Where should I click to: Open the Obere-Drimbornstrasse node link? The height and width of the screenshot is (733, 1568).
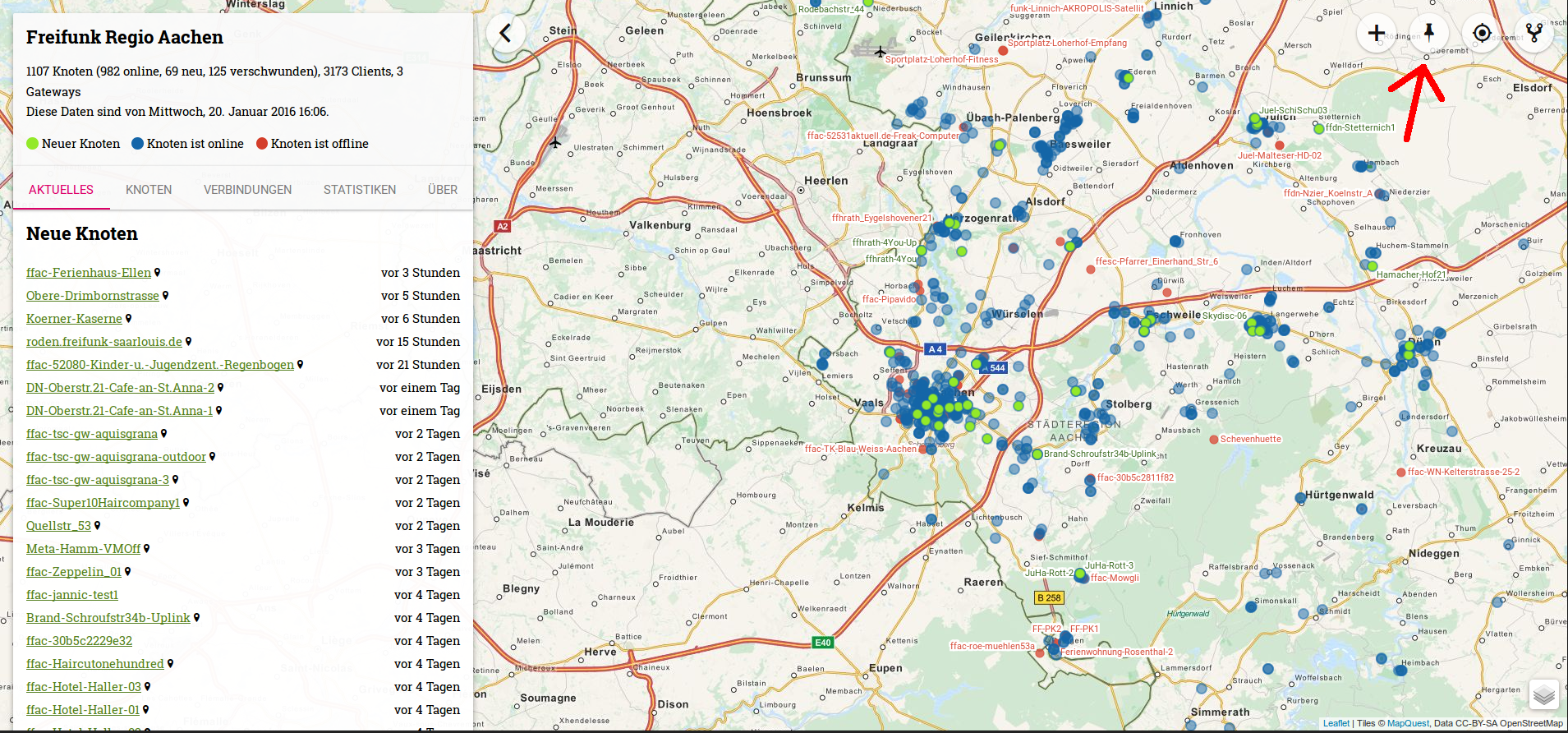point(93,296)
